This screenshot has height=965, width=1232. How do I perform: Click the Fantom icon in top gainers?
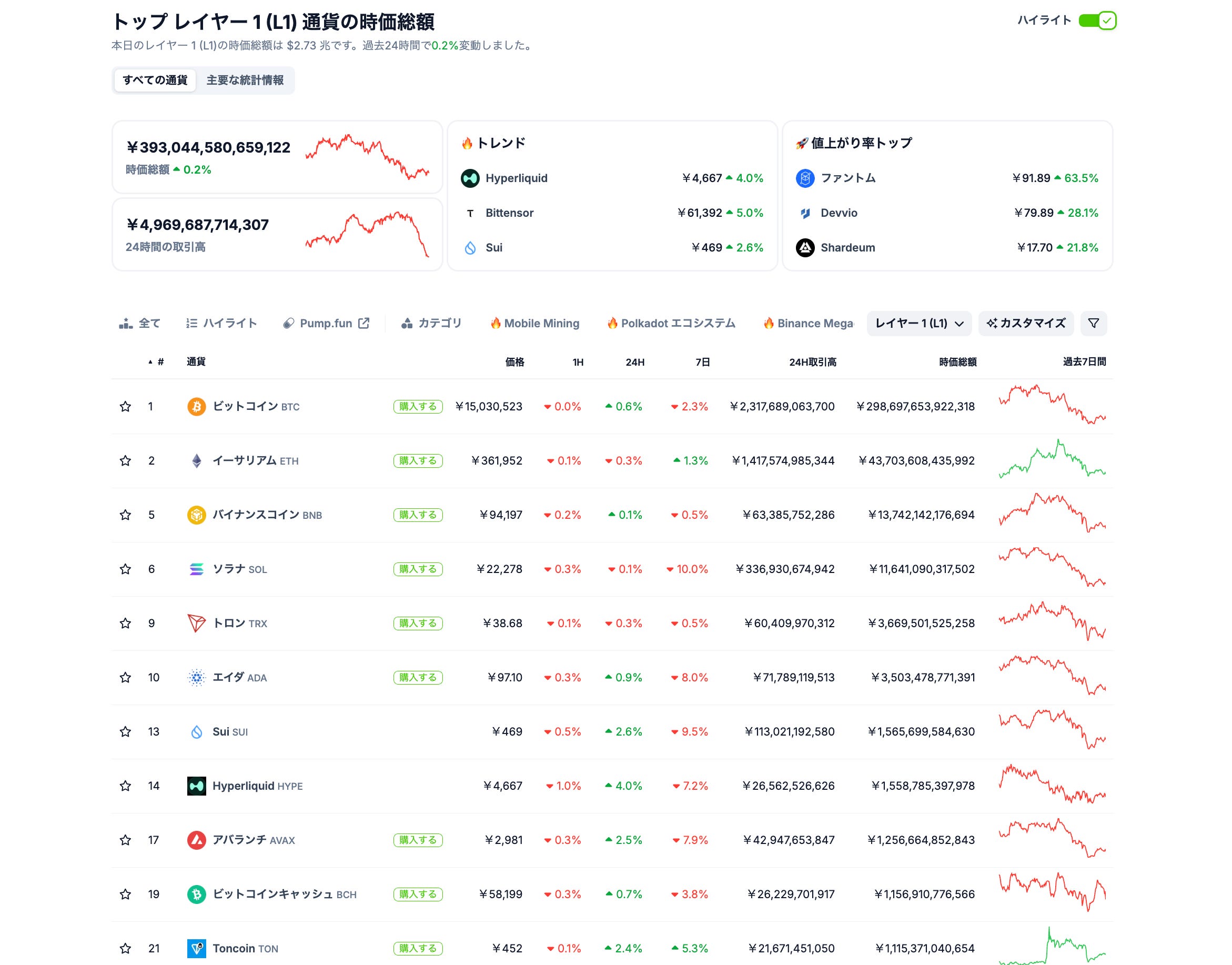point(804,178)
